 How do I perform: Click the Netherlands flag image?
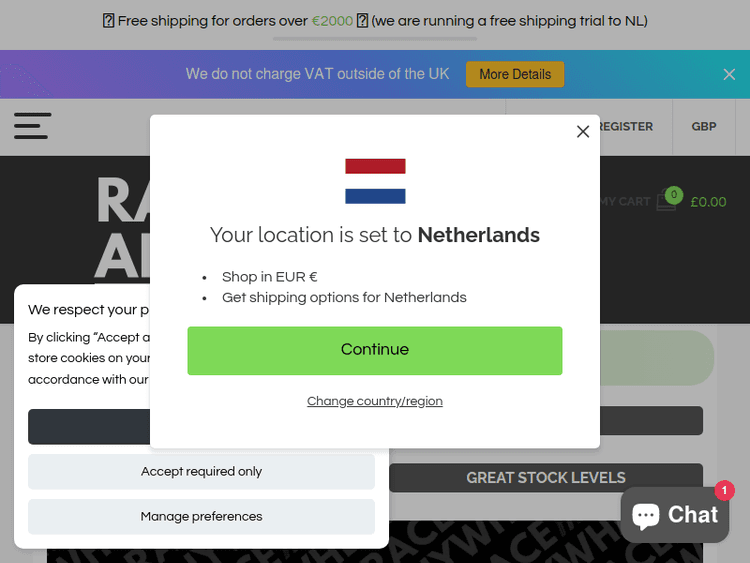coord(375,181)
